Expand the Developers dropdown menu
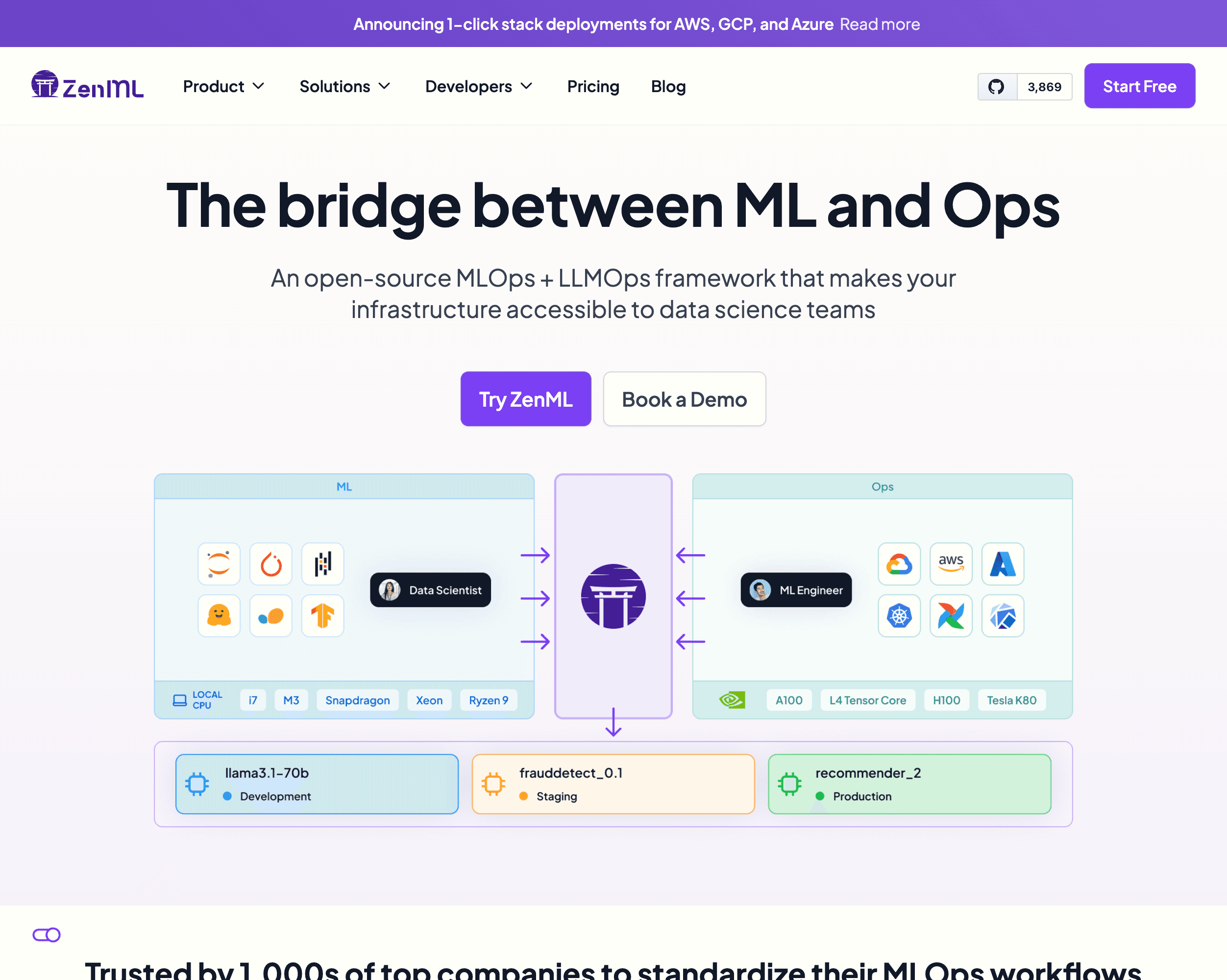 point(479,87)
